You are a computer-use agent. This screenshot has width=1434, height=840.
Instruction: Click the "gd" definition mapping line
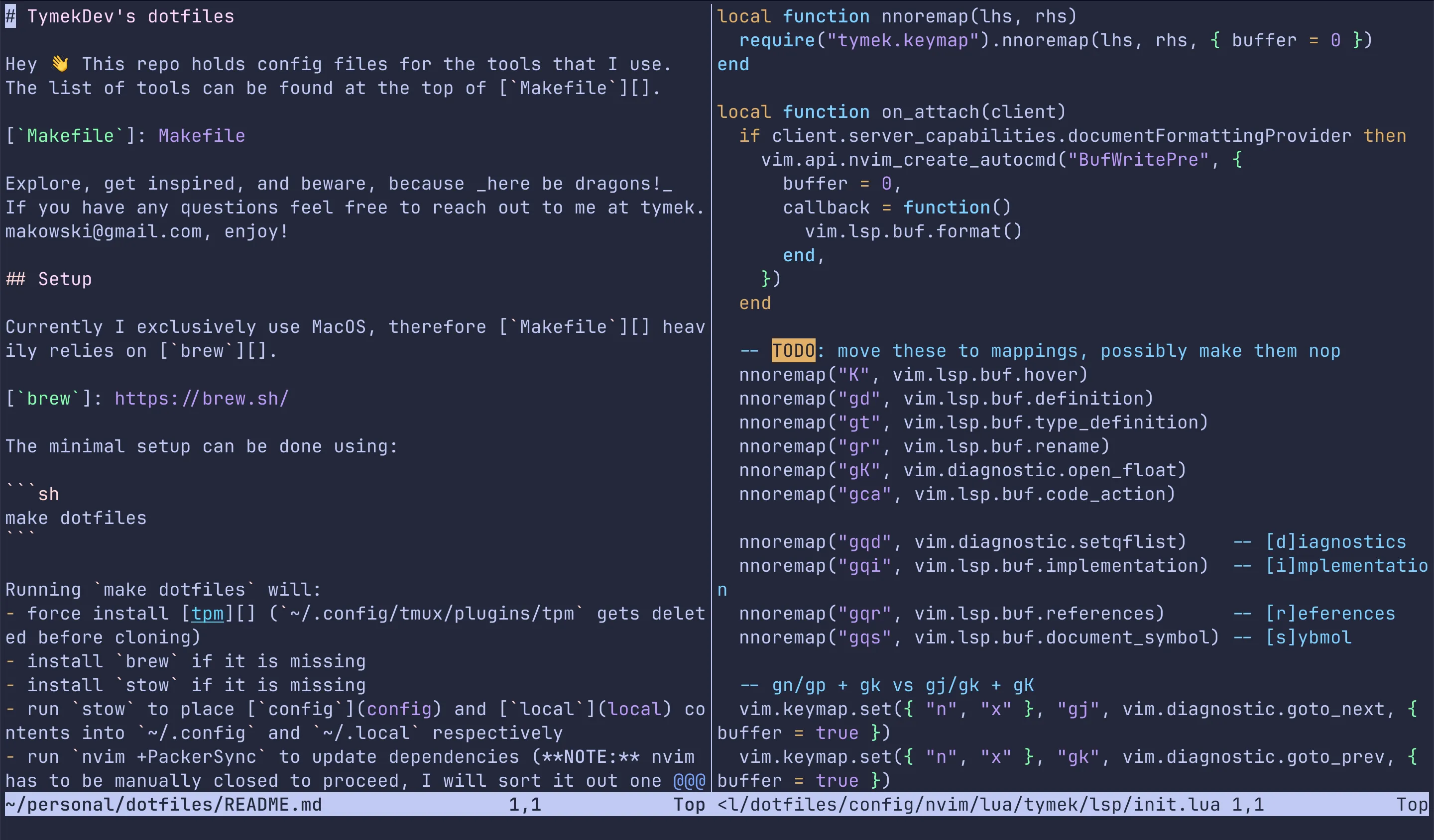pos(946,398)
